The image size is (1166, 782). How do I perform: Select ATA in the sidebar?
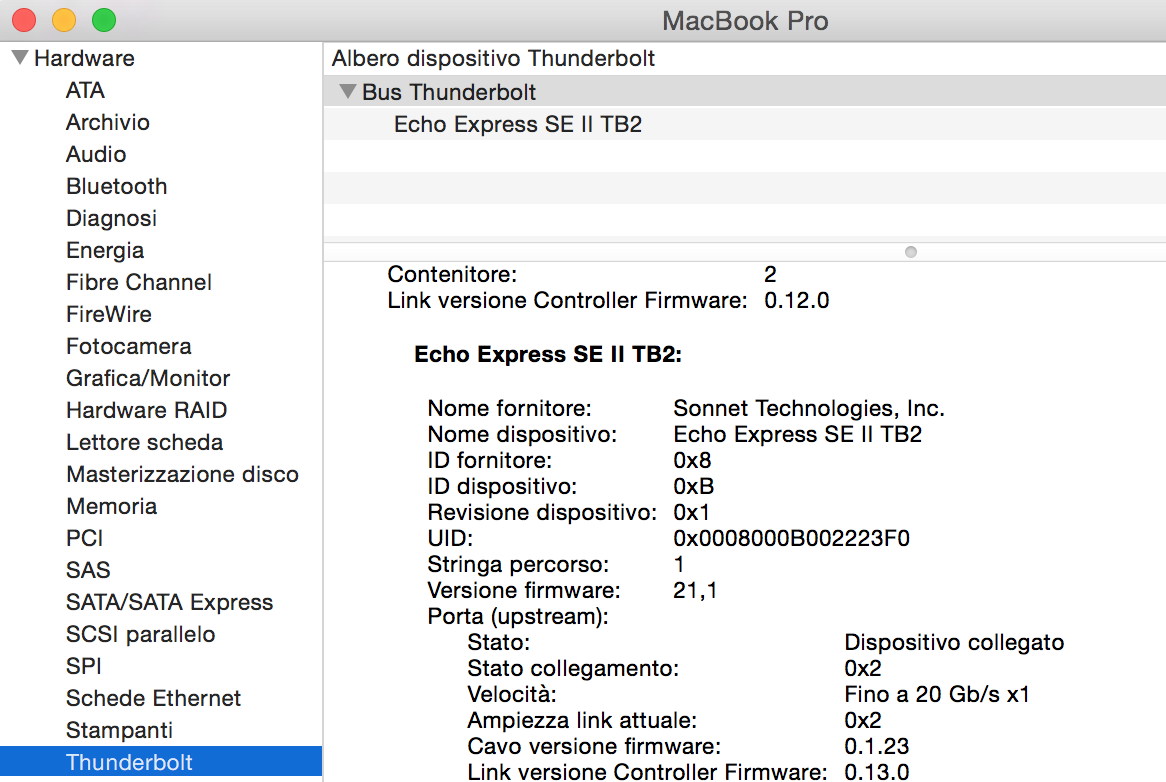[85, 90]
